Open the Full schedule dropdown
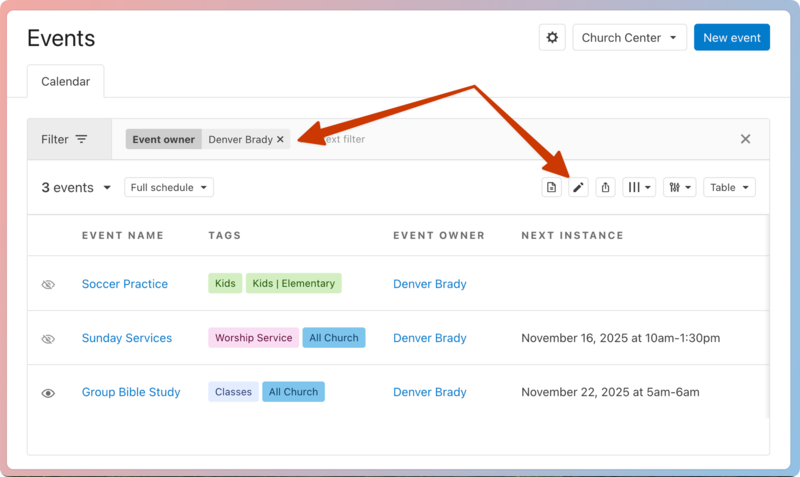800x477 pixels. (x=169, y=187)
